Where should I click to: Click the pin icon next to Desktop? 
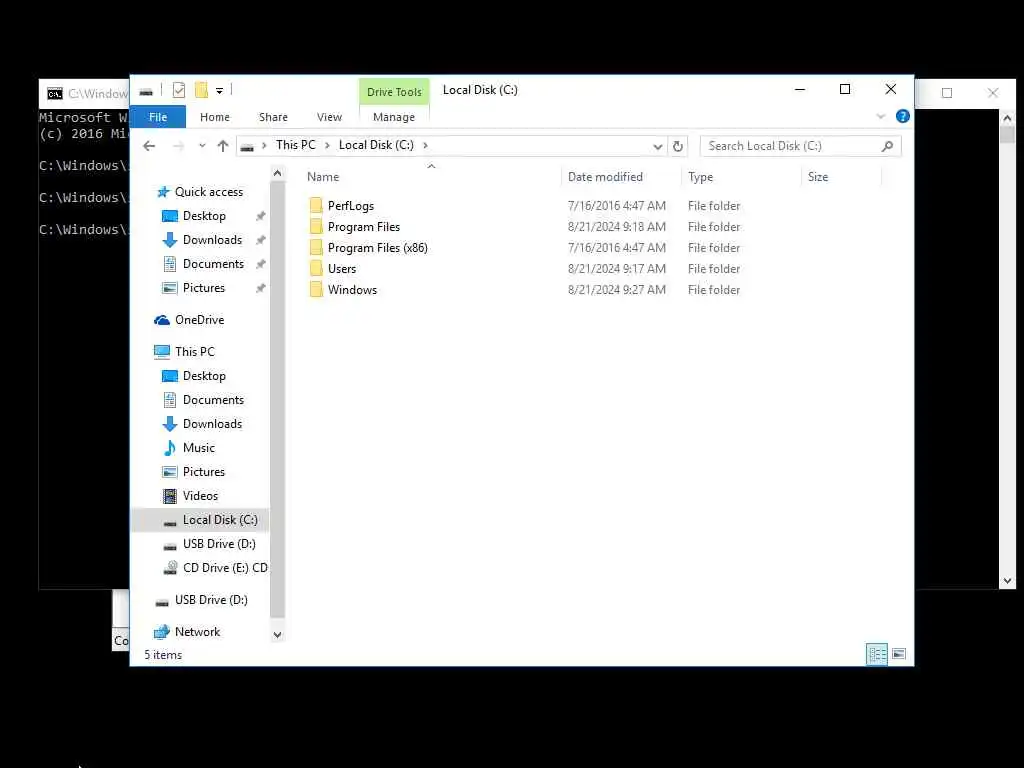260,216
